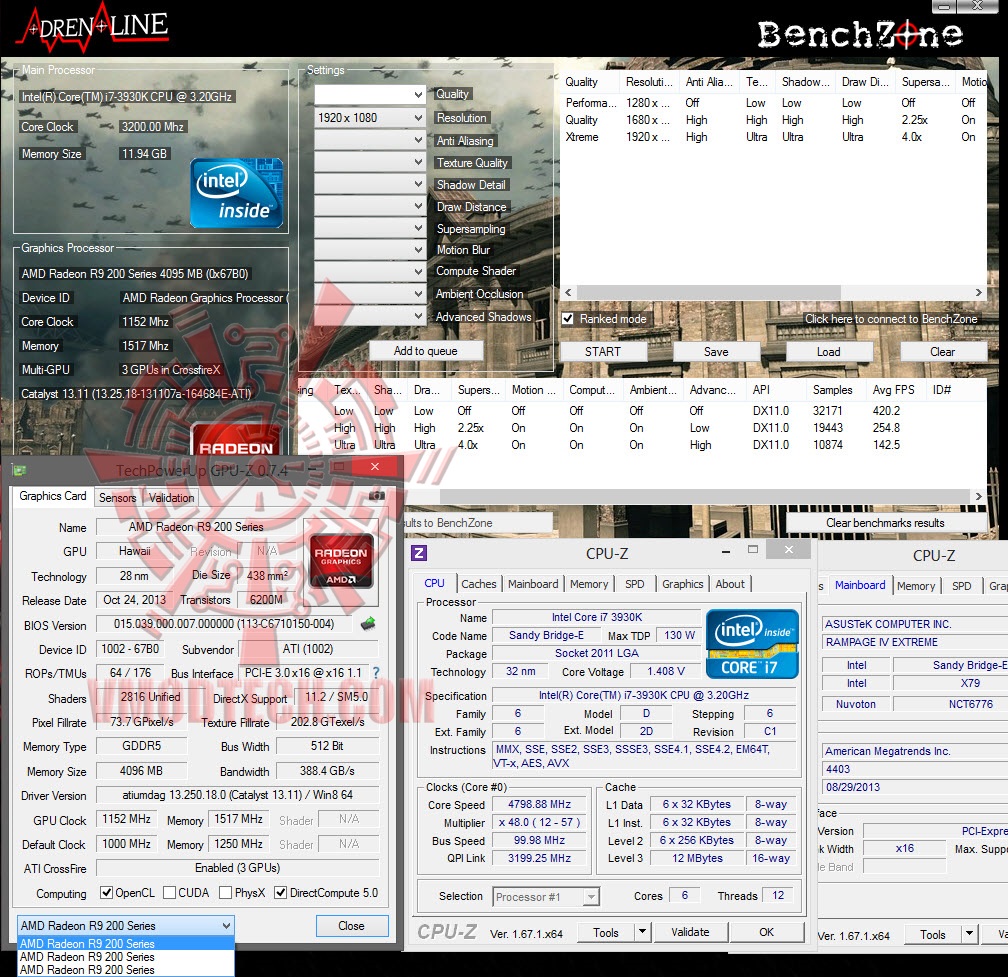
Task: Click the Load button in benchmark tool
Action: 829,352
